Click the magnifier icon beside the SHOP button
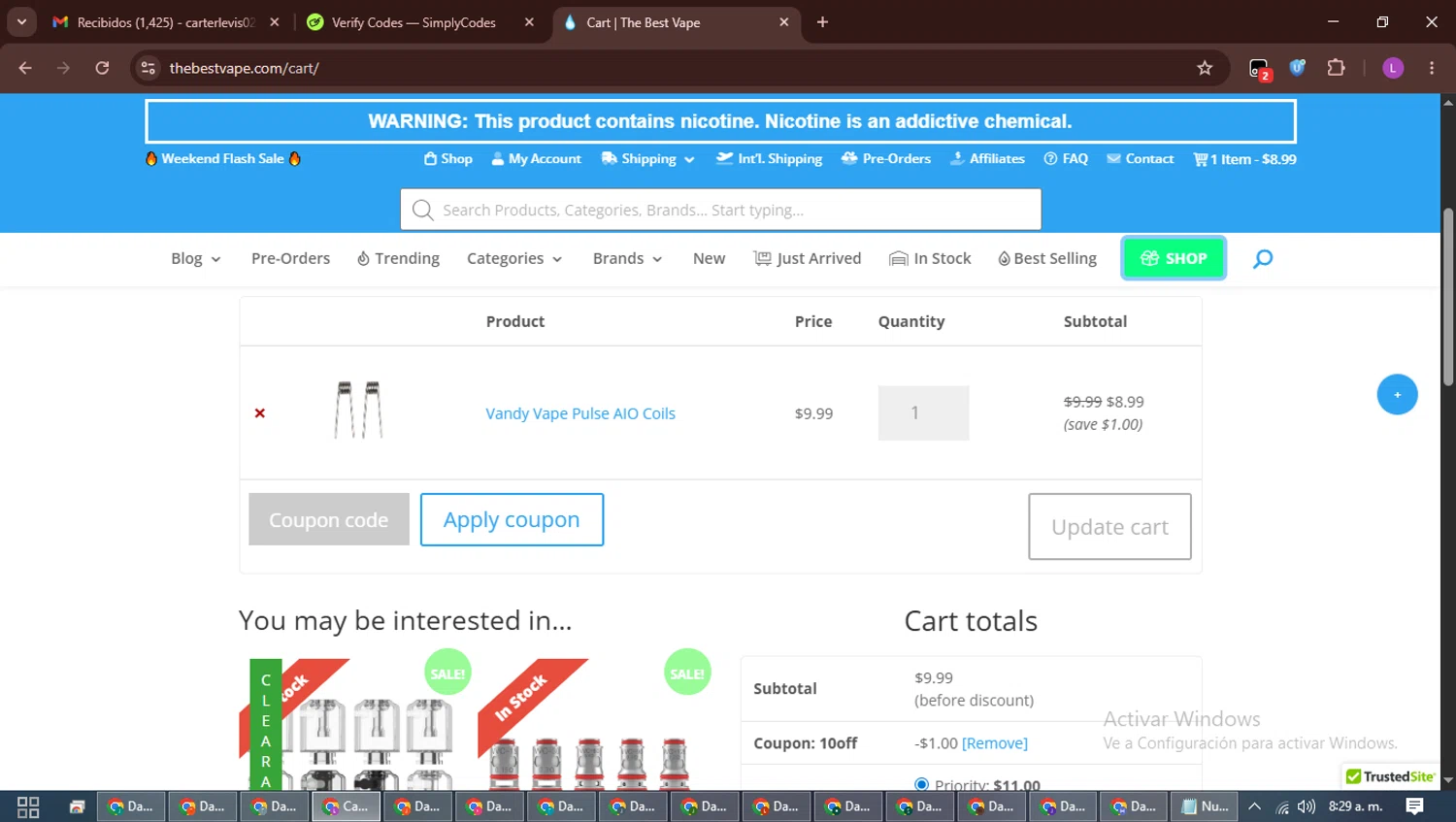1456x822 pixels. [1263, 258]
